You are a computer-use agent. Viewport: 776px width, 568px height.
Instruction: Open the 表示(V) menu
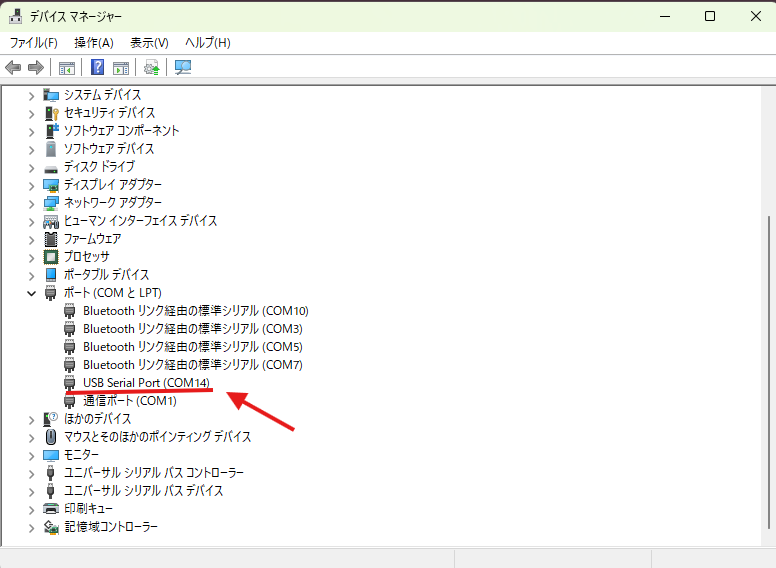pyautogui.click(x=149, y=43)
